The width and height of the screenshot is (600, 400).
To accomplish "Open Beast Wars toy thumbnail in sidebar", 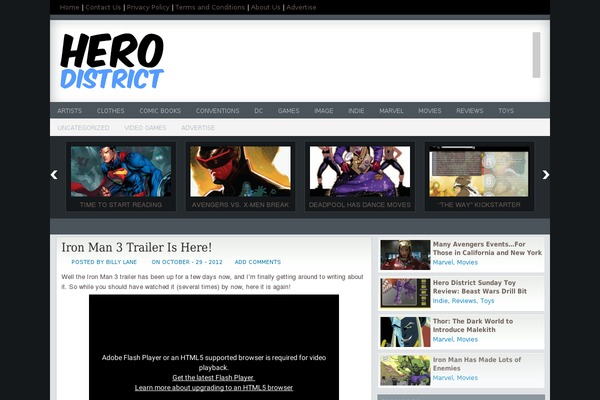I will point(405,293).
